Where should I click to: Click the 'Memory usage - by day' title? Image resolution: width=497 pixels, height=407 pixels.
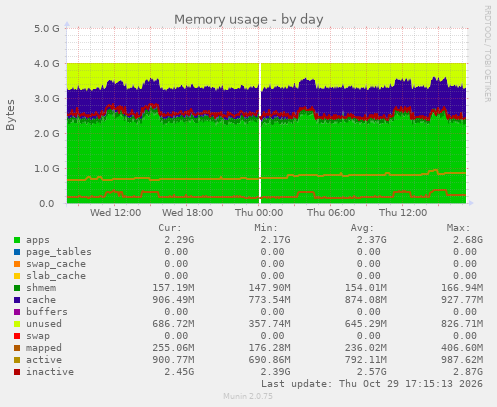[x=249, y=19]
